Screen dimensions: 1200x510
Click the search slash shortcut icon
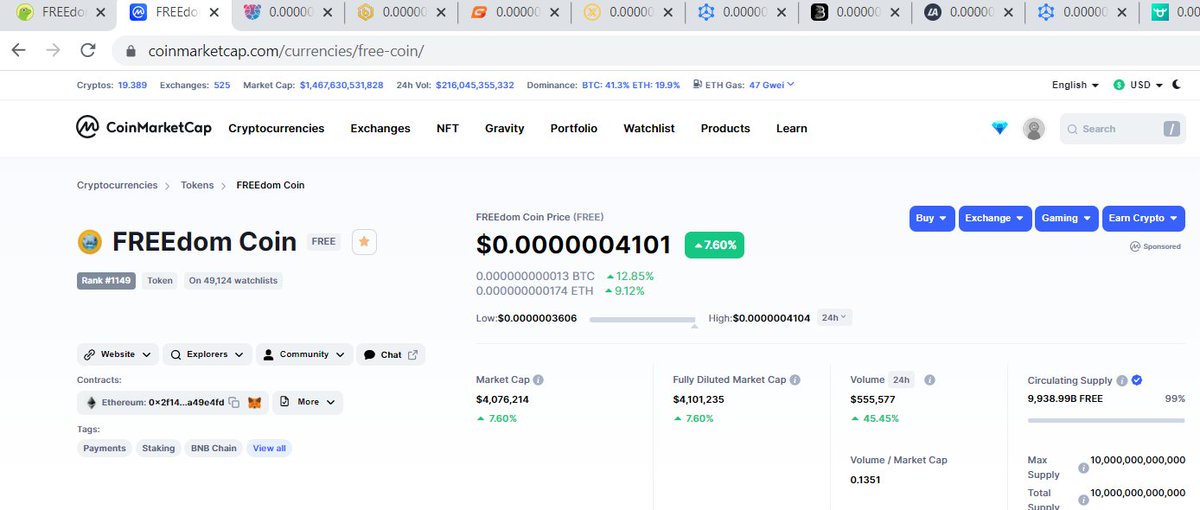pos(1171,129)
